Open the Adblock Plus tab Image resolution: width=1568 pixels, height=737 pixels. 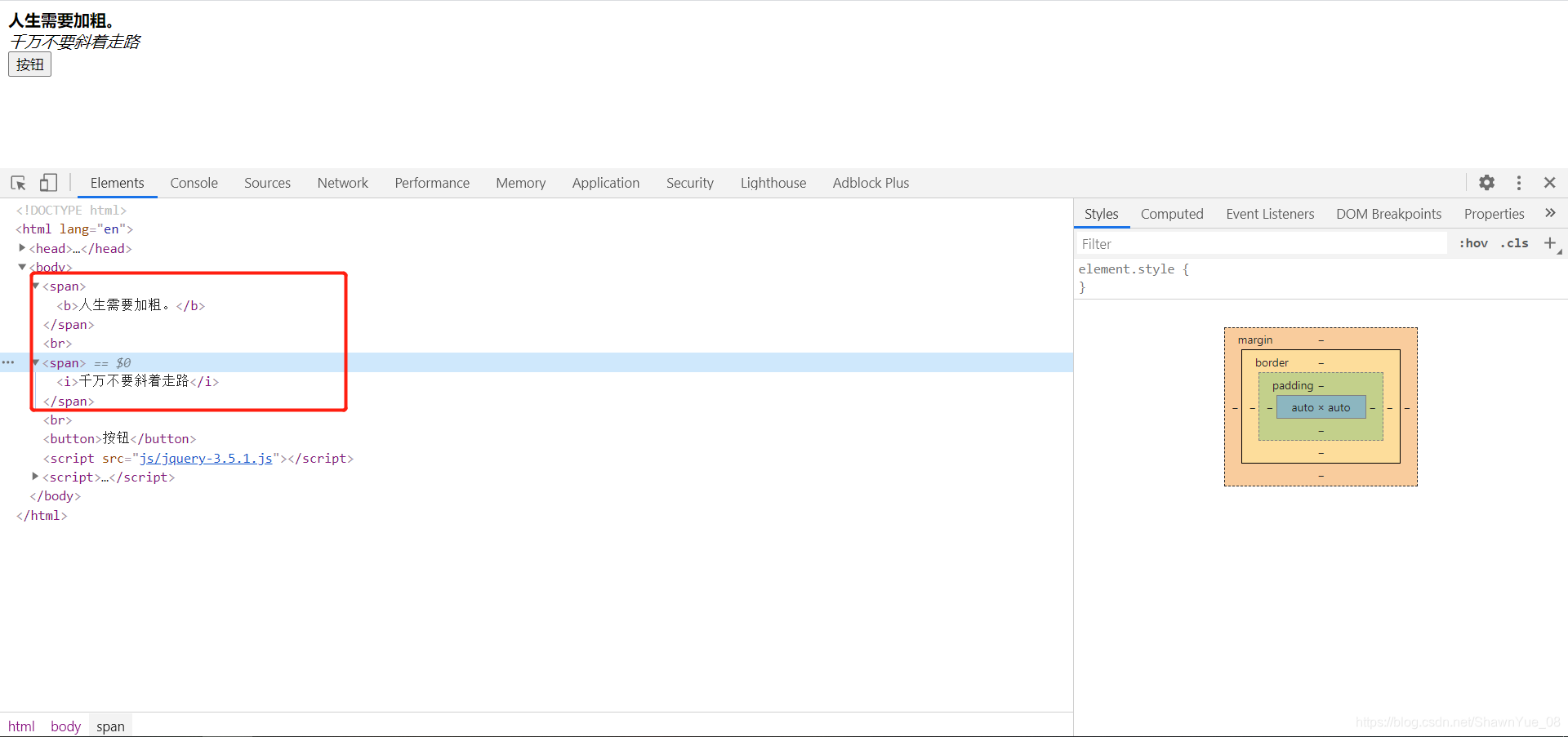coord(871,183)
